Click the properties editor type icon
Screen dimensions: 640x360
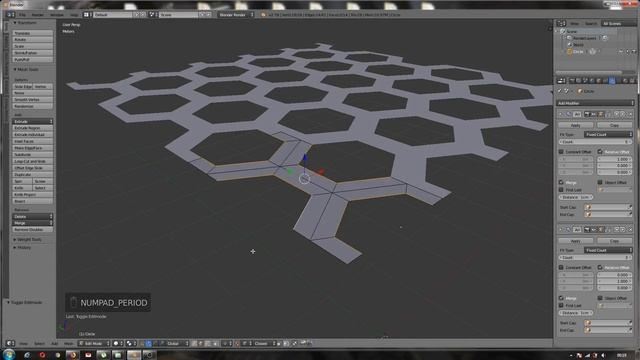tap(562, 81)
